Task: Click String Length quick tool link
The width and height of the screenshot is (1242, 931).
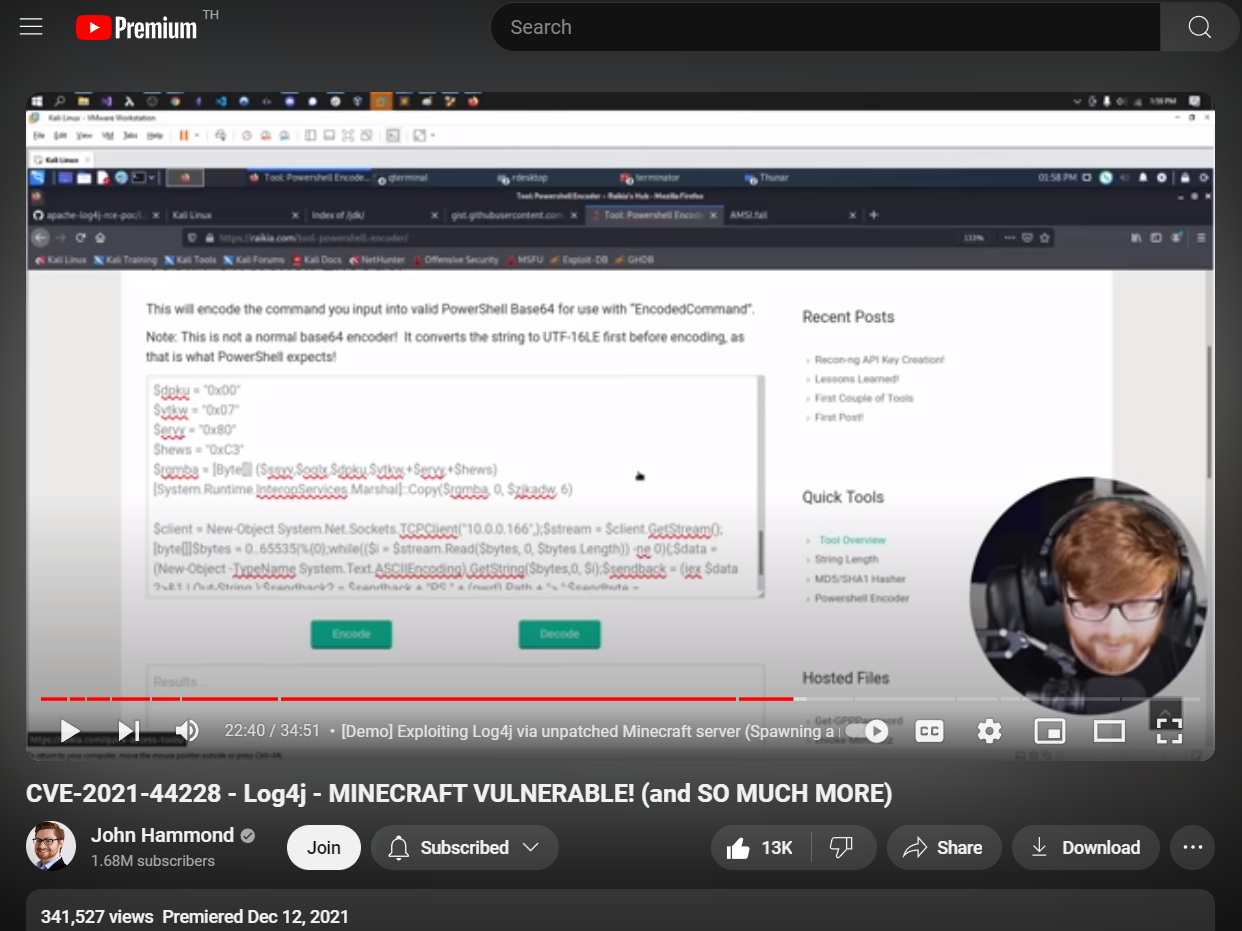Action: pyautogui.click(x=846, y=559)
